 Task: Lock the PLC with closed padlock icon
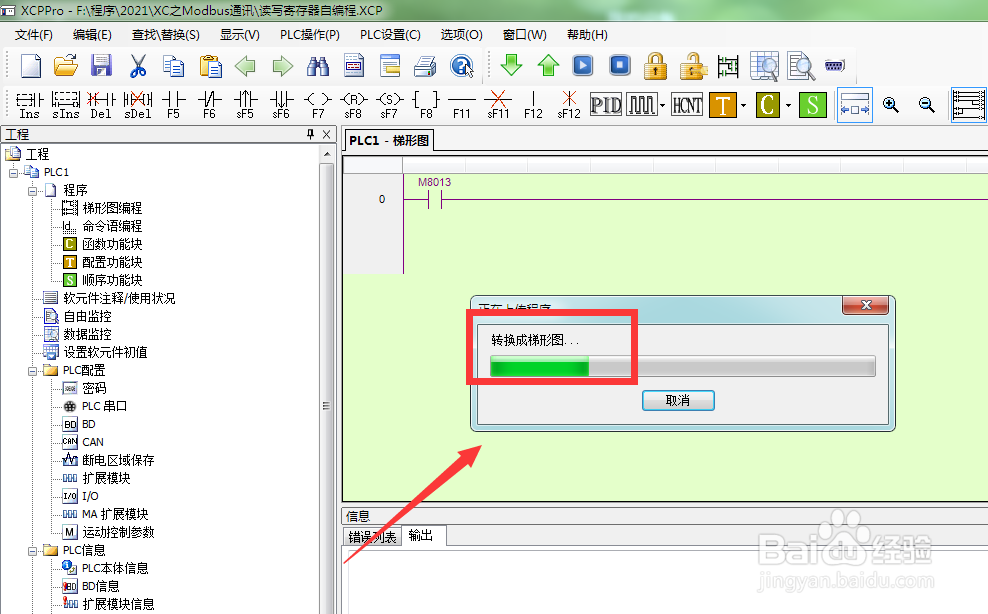[x=655, y=66]
